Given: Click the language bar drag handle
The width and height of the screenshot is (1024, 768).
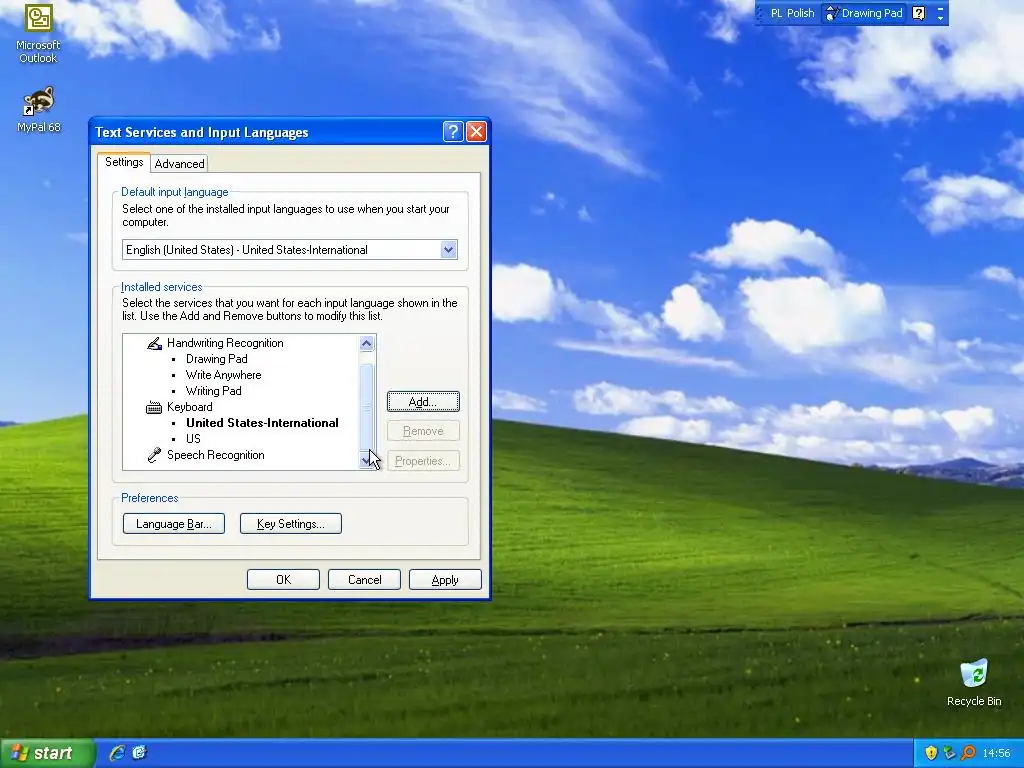Looking at the screenshot, I should (760, 13).
